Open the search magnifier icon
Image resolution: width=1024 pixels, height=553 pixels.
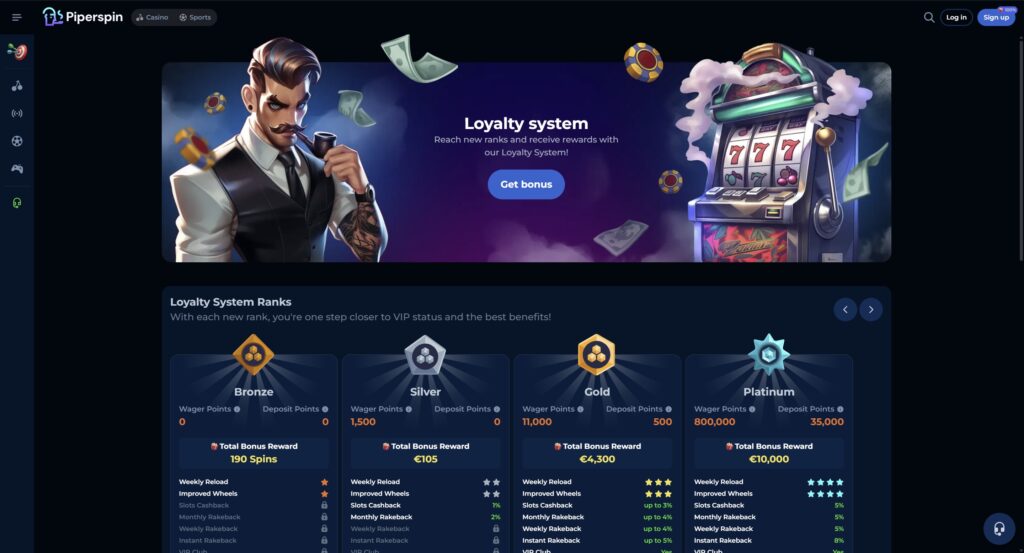tap(929, 18)
